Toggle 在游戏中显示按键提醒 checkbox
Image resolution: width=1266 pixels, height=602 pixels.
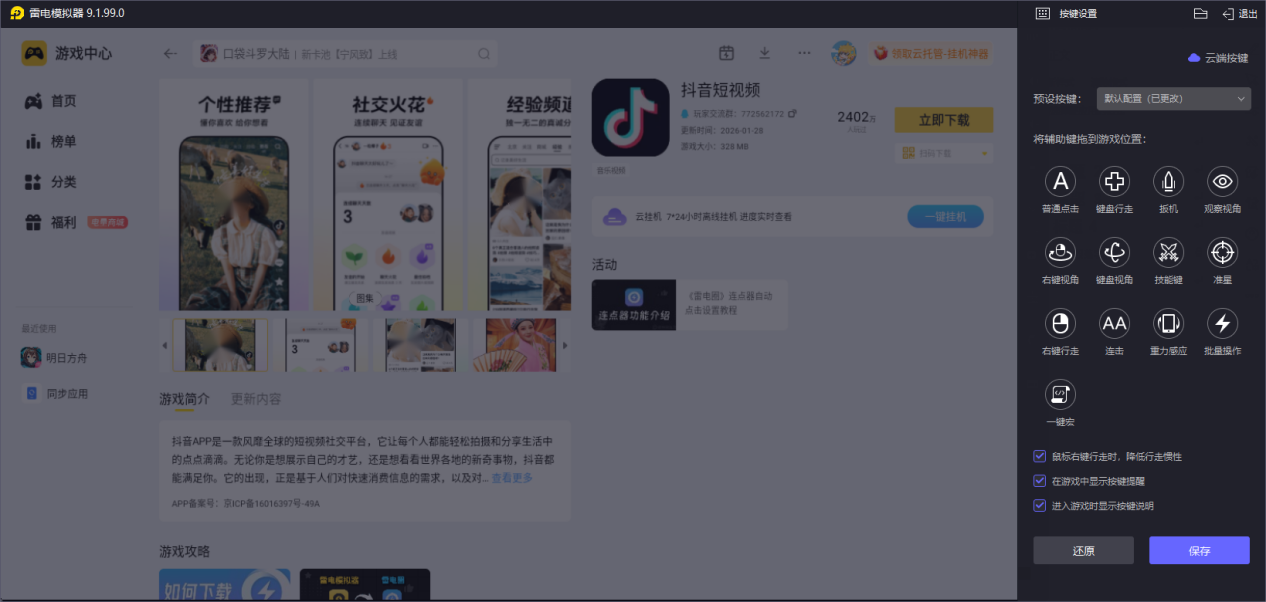click(x=1040, y=481)
